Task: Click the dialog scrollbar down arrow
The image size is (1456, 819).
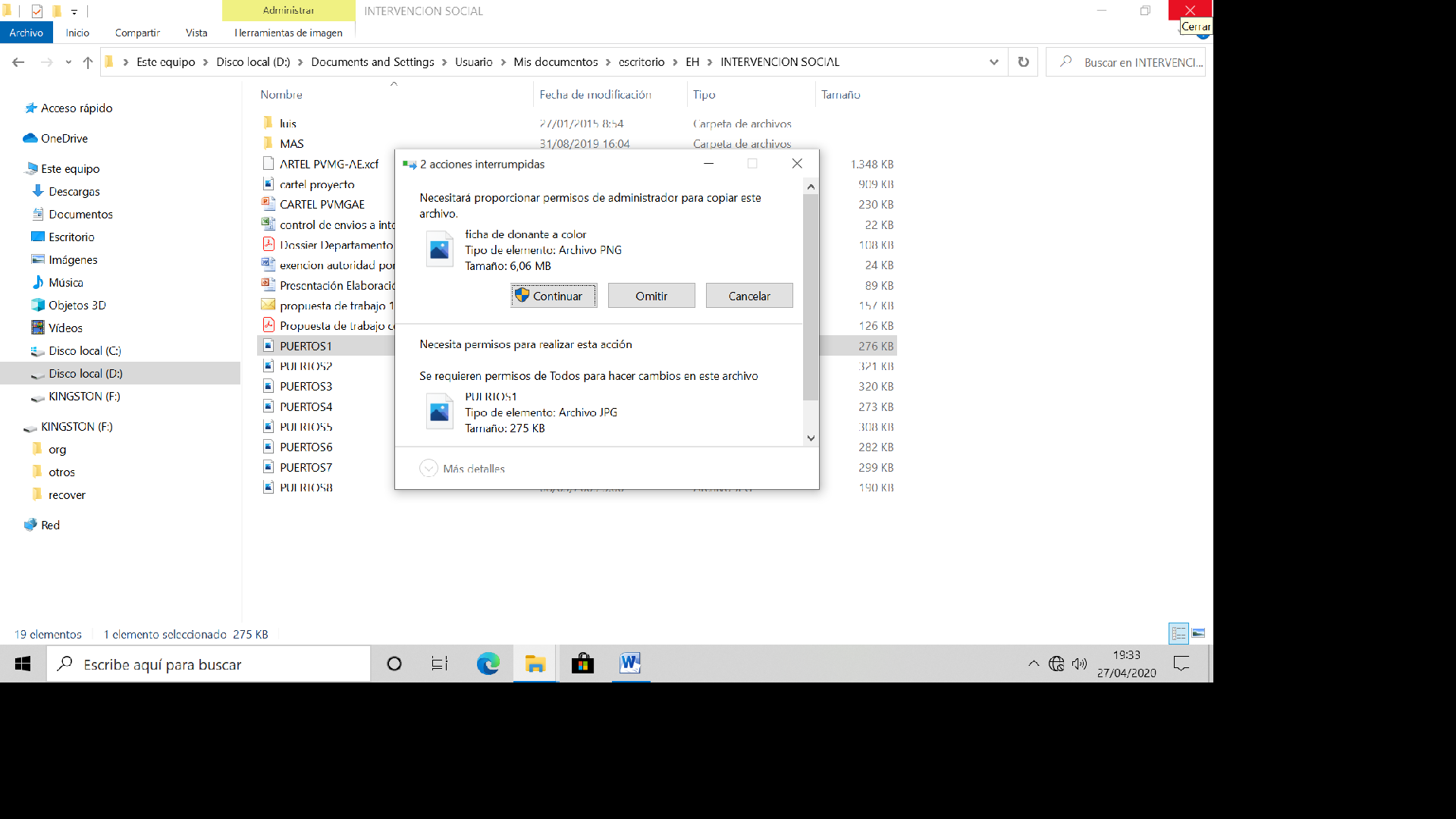Action: [811, 438]
